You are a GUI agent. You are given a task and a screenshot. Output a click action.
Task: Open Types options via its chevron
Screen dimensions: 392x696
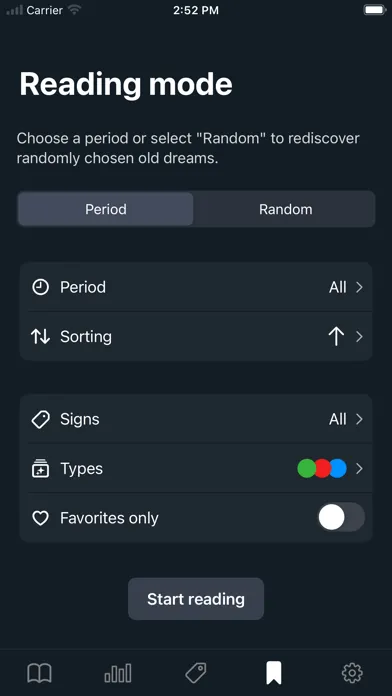pos(359,468)
